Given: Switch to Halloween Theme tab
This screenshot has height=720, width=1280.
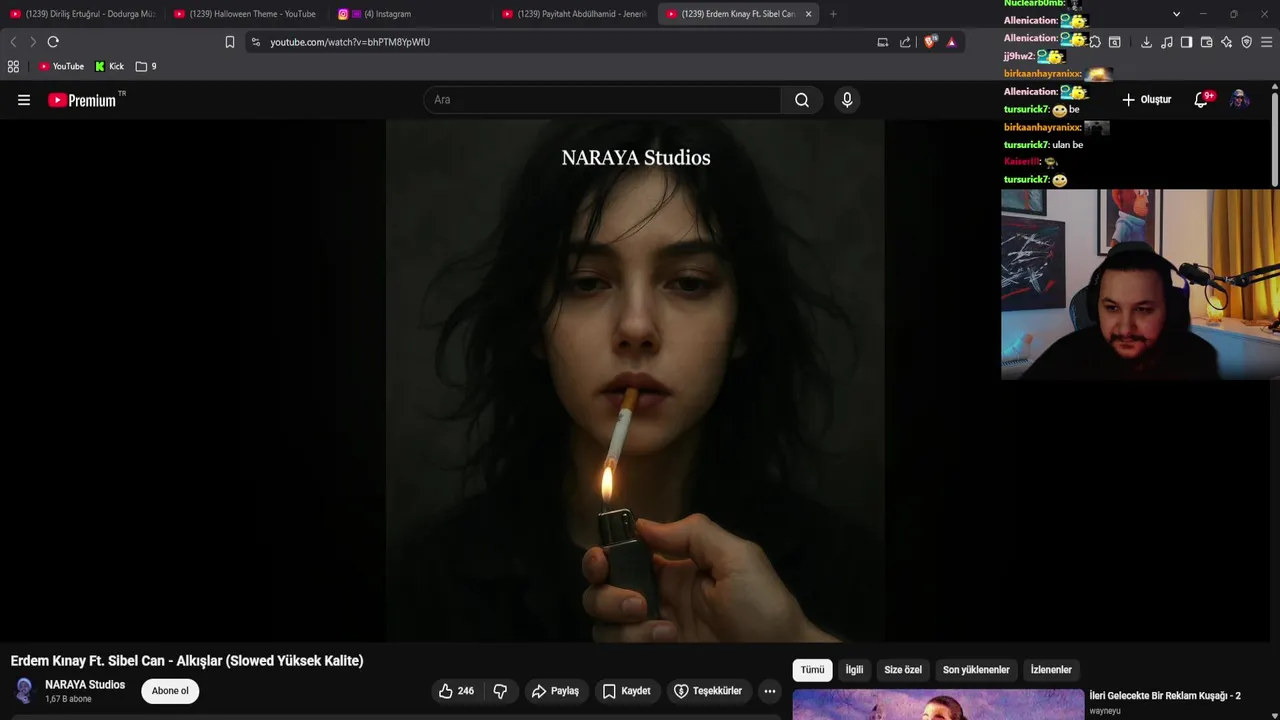Looking at the screenshot, I should tap(246, 14).
